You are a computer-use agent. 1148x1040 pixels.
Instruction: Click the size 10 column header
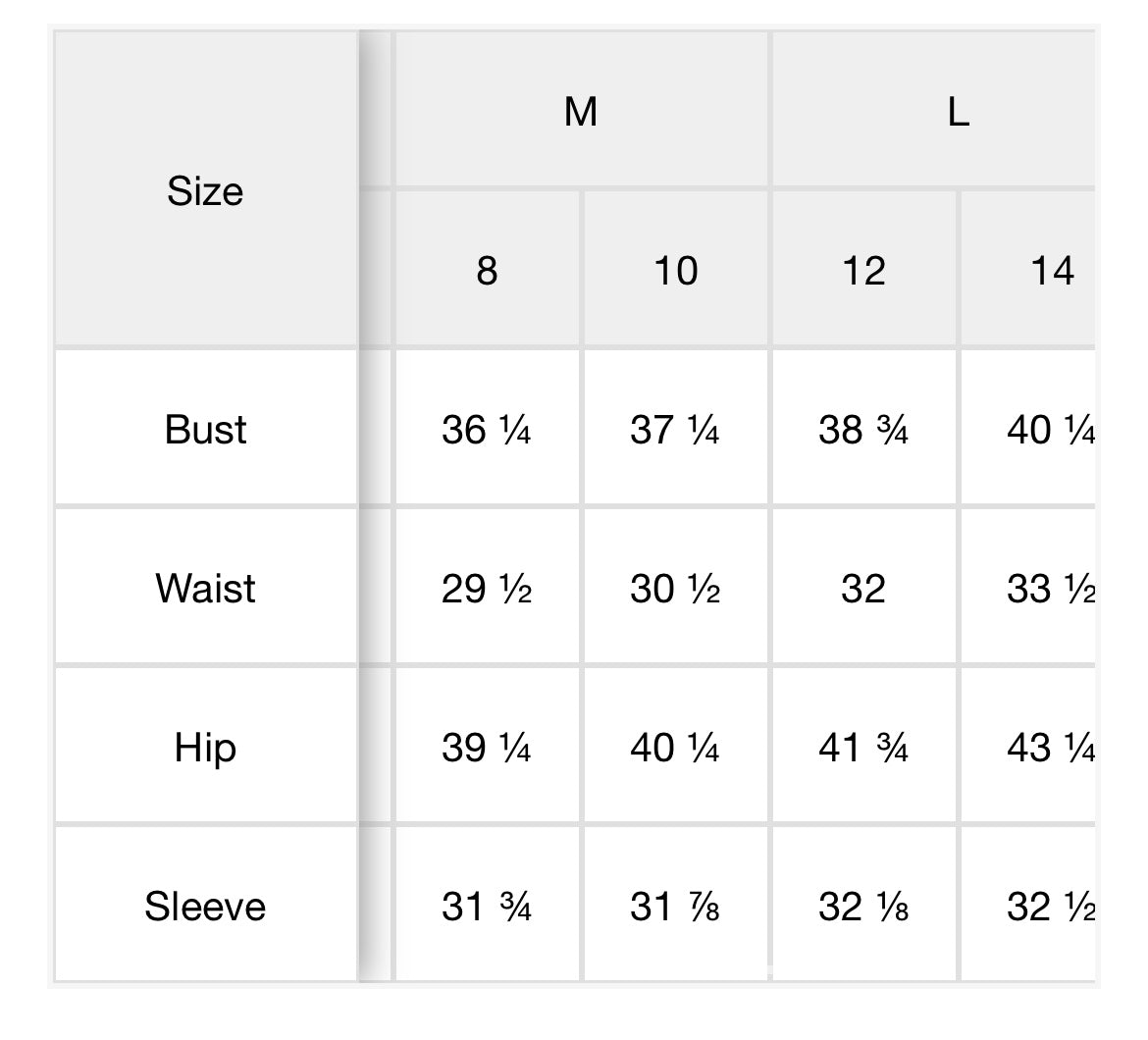tap(675, 270)
